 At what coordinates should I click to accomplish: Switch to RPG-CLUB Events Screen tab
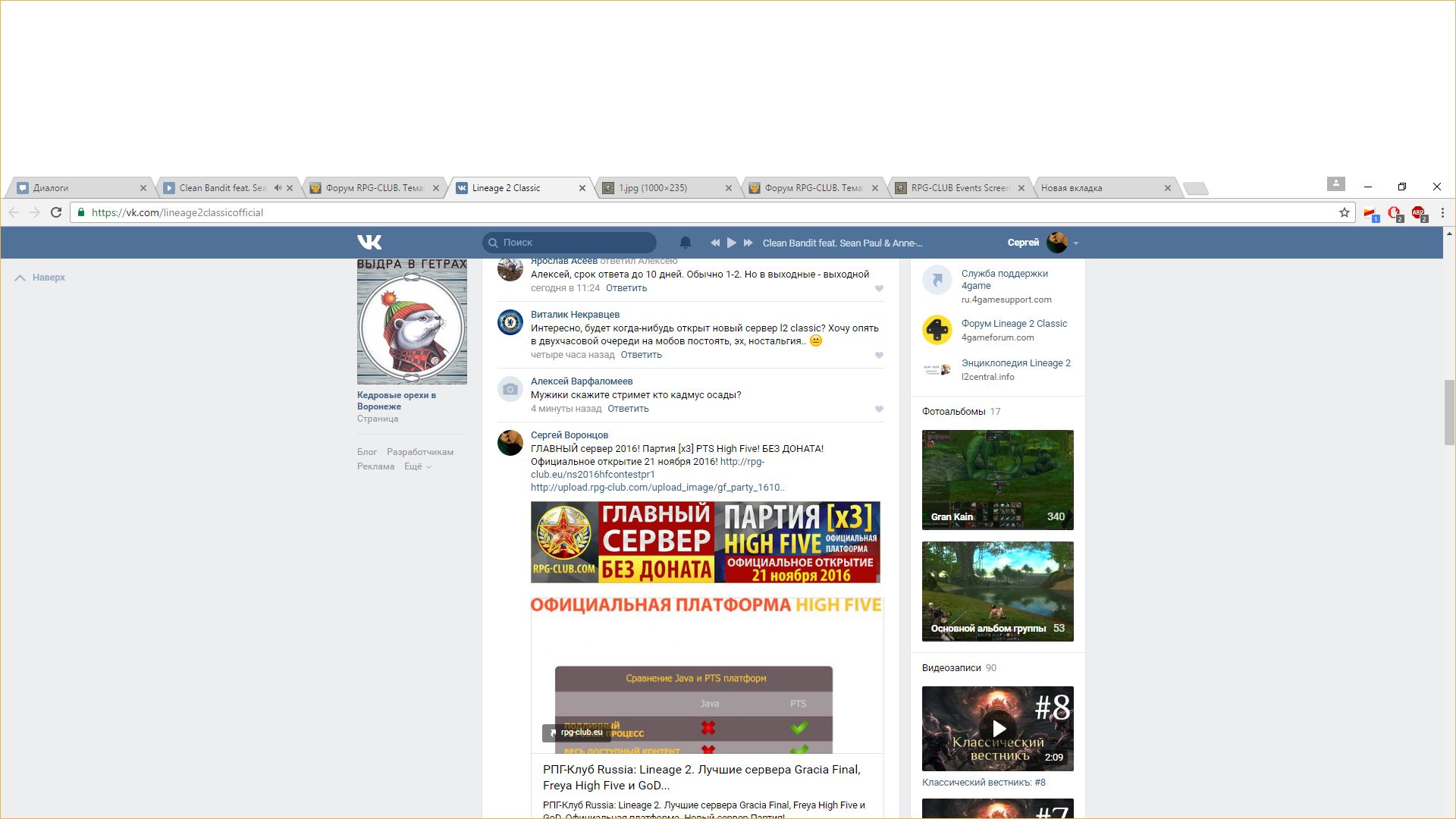(959, 188)
